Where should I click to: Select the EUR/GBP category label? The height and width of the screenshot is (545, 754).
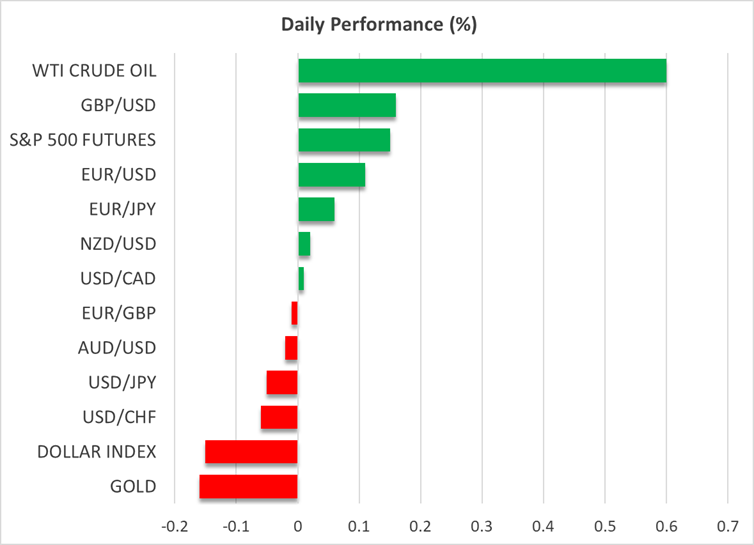[x=118, y=313]
